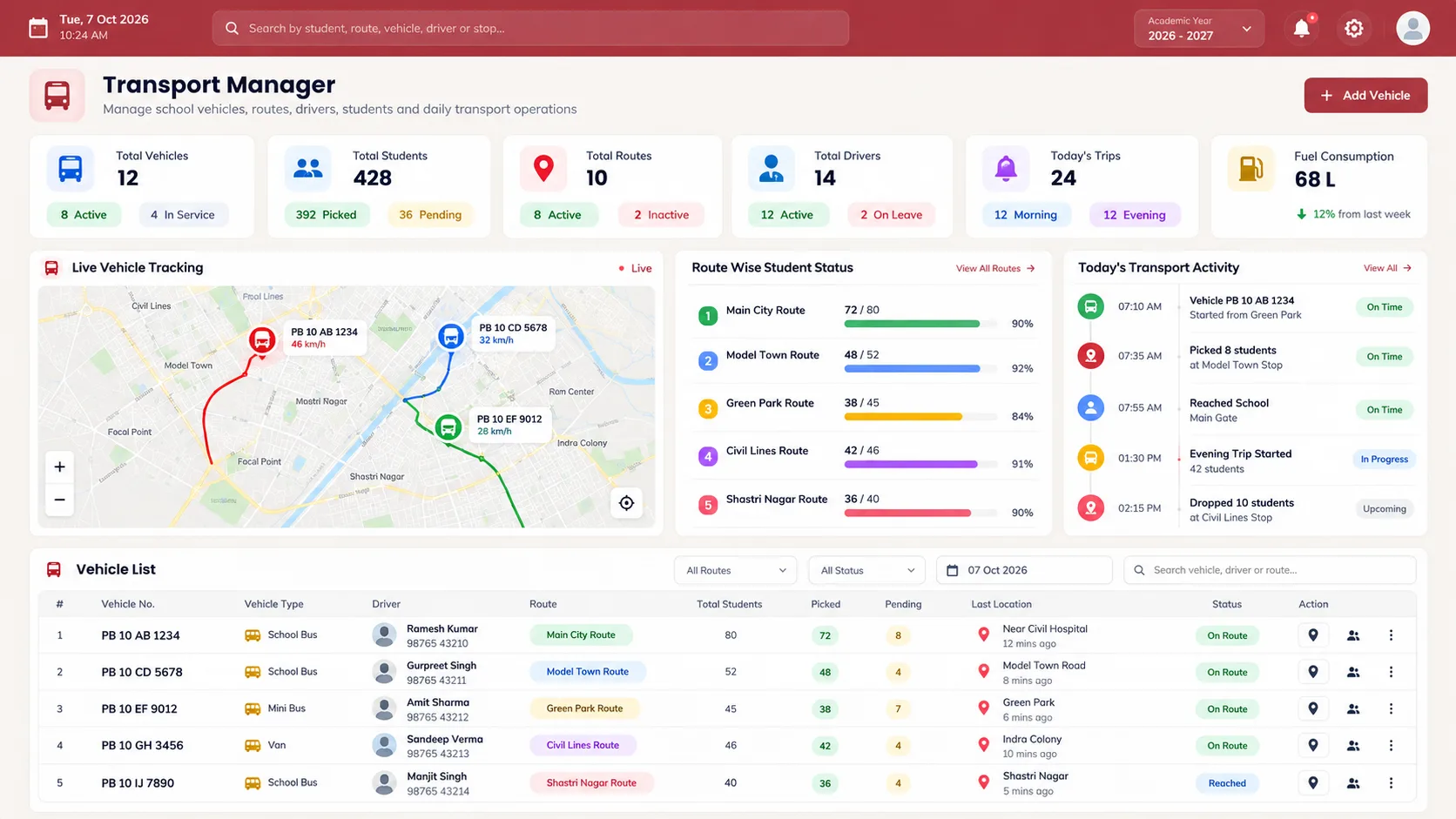Click the Model Town Route tag in table

coord(588,672)
